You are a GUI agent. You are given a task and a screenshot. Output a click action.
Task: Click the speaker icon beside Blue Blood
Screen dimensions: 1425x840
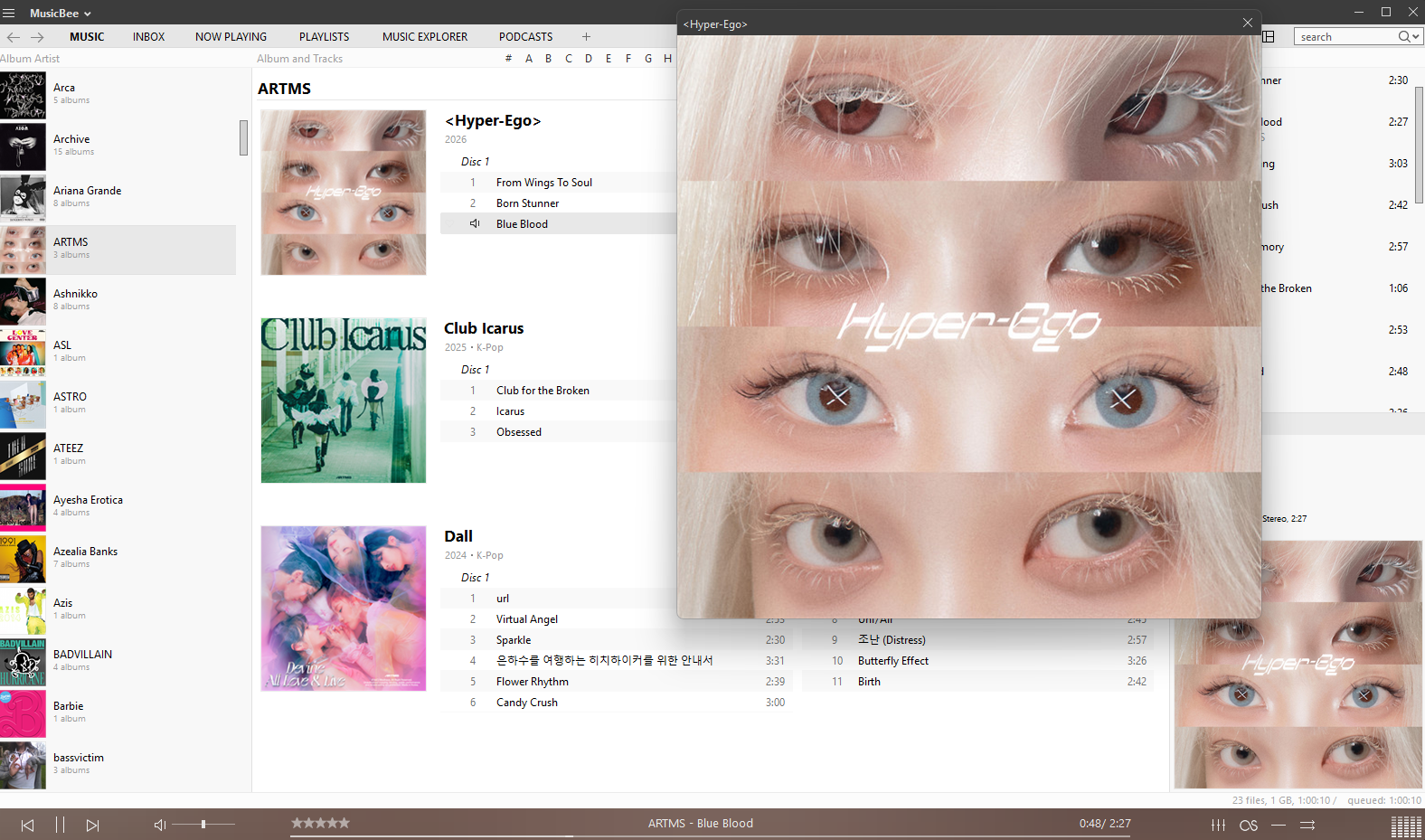click(475, 224)
